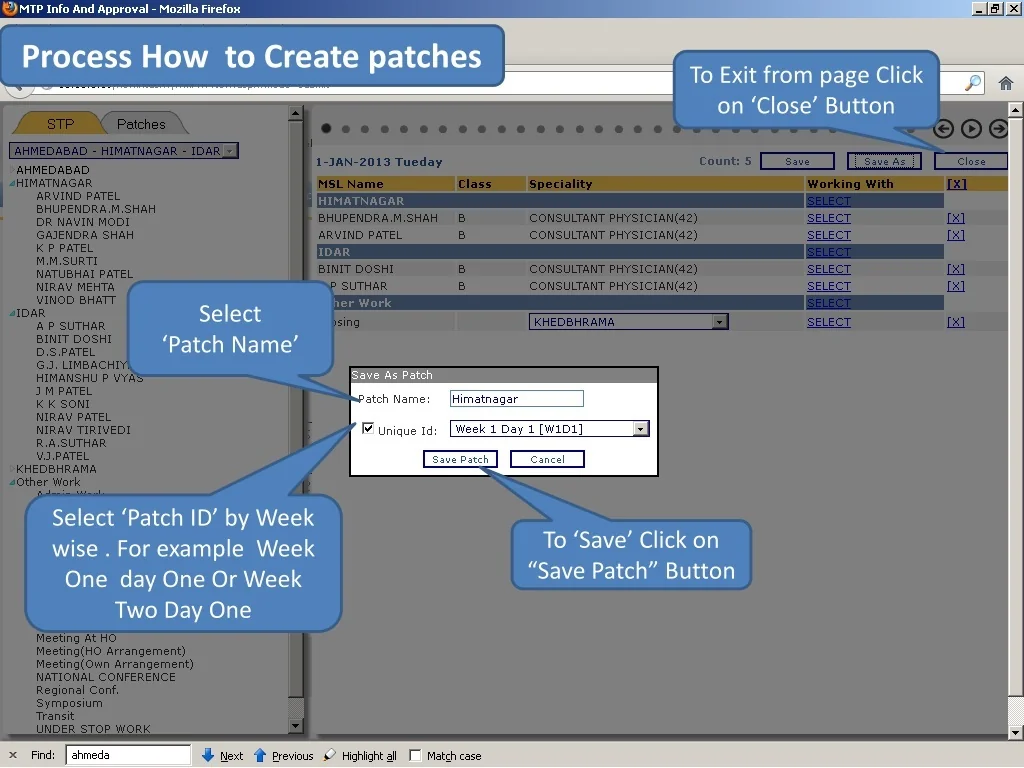Switch to the STP tab
This screenshot has width=1024, height=768.
coord(60,124)
